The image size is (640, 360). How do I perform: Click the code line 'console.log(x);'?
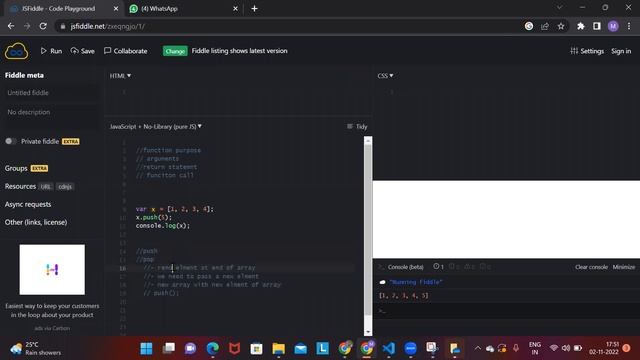click(x=163, y=226)
